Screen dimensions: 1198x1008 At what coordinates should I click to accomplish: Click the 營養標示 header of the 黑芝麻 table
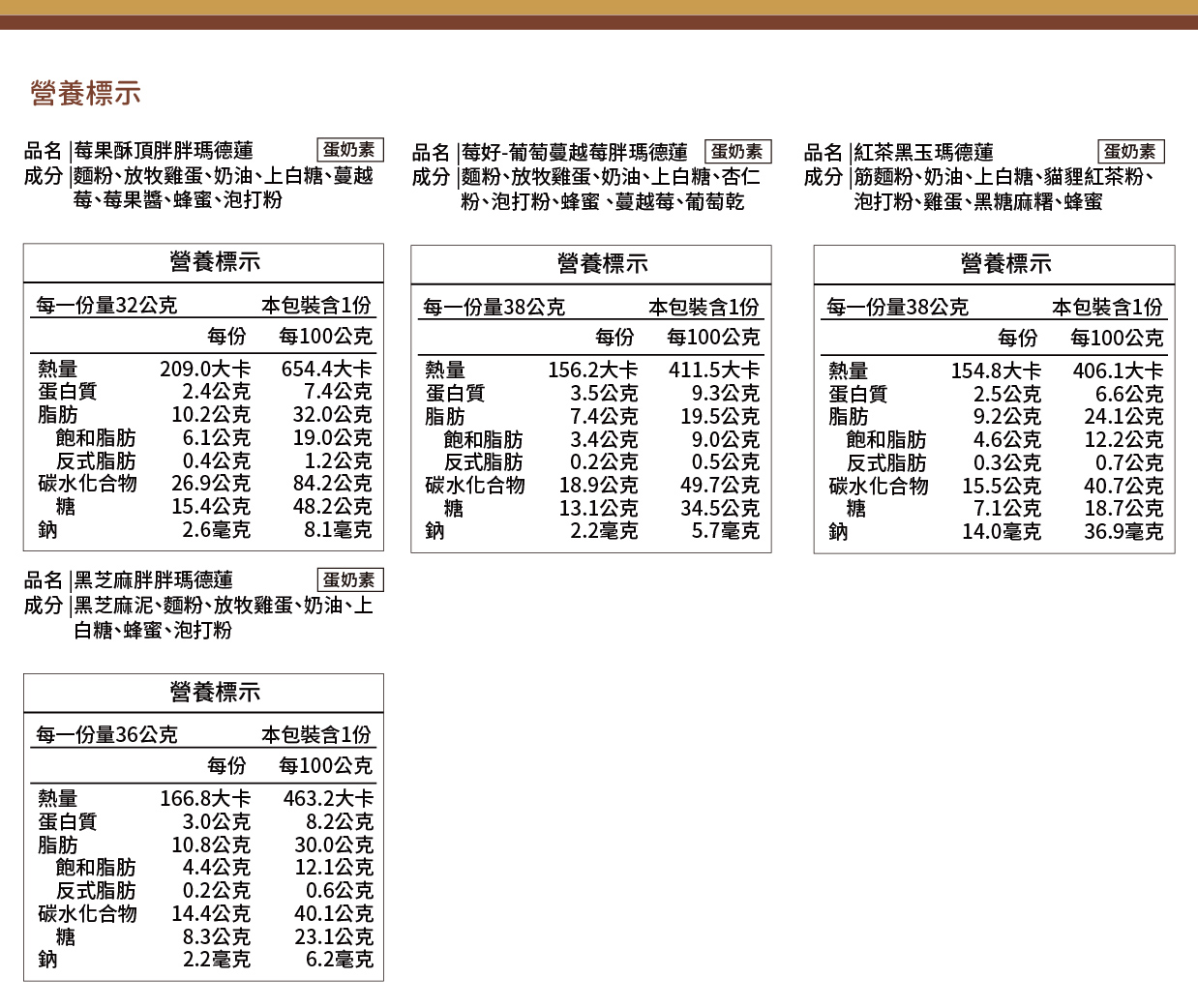point(214,693)
